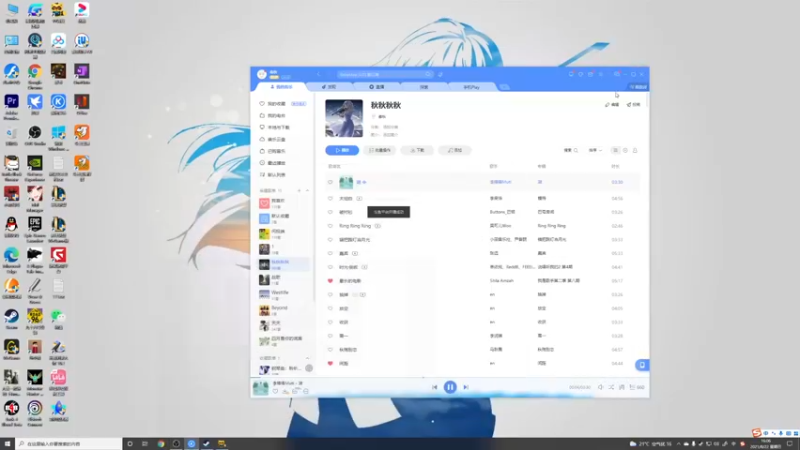Image resolution: width=800 pixels, height=450 pixels.
Task: Click the volume speaker icon in player bar
Action: (601, 387)
